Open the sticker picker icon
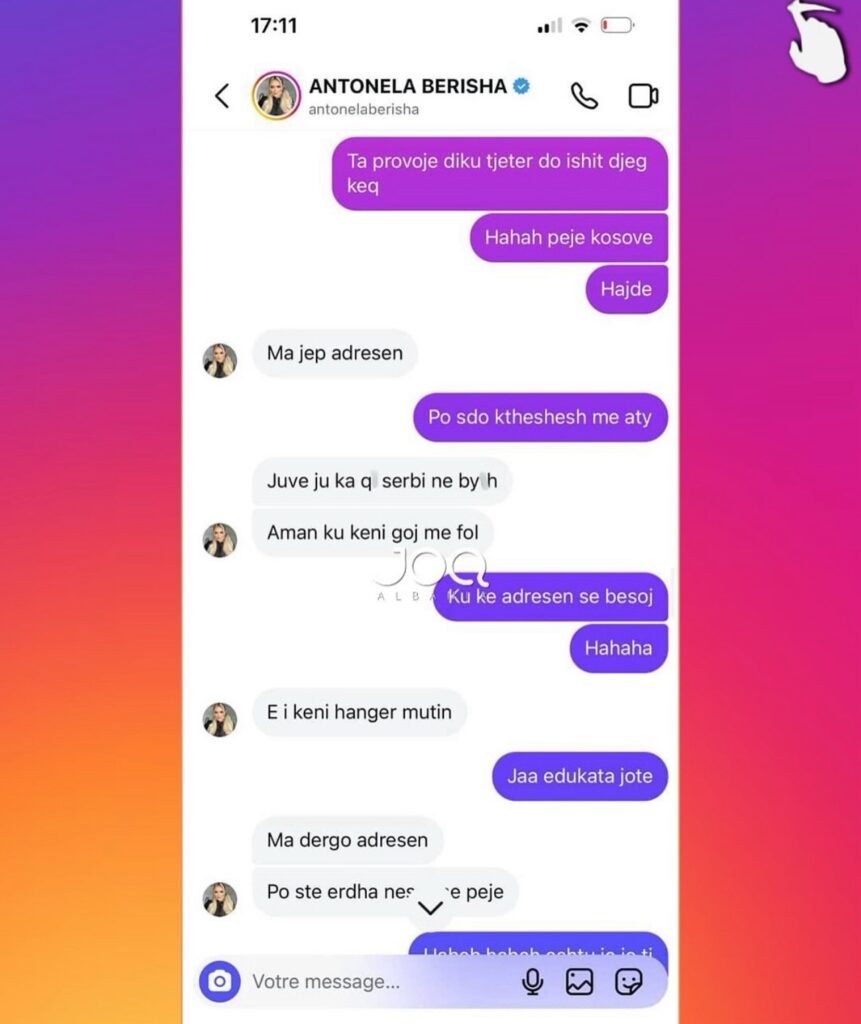This screenshot has height=1024, width=861. (x=628, y=982)
